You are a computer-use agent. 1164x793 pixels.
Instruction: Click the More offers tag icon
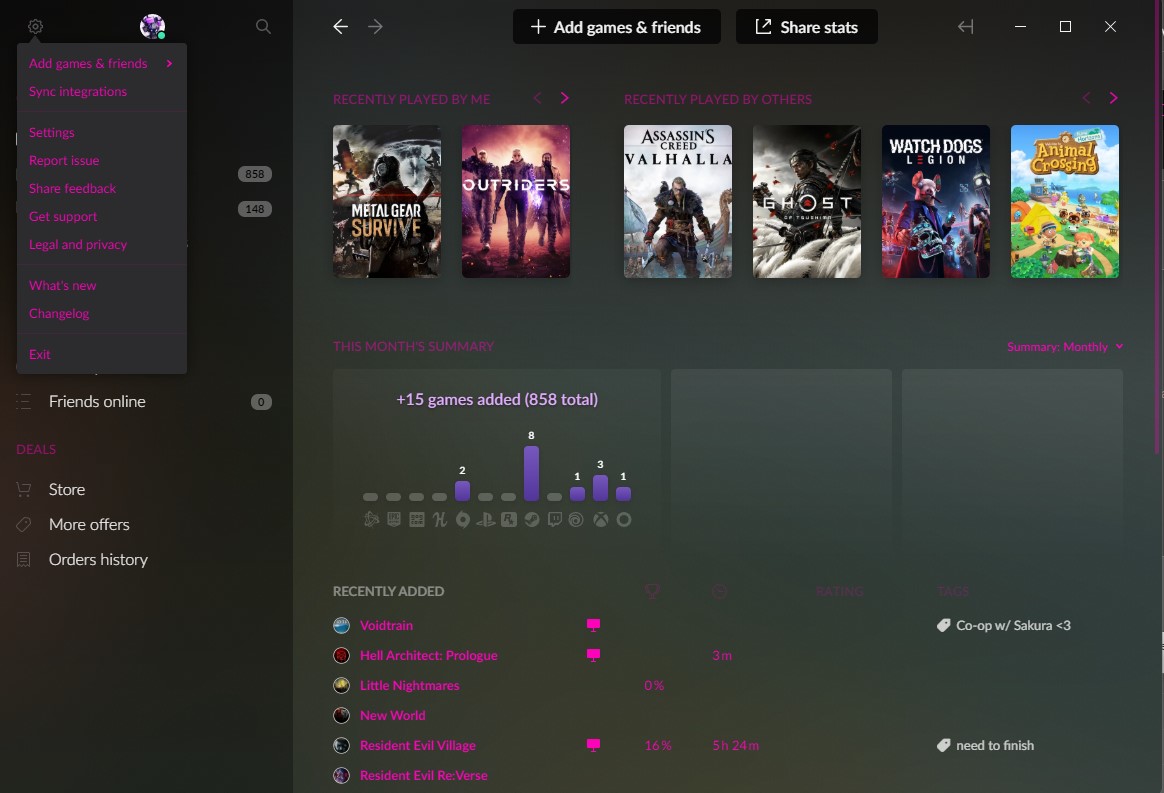click(24, 524)
